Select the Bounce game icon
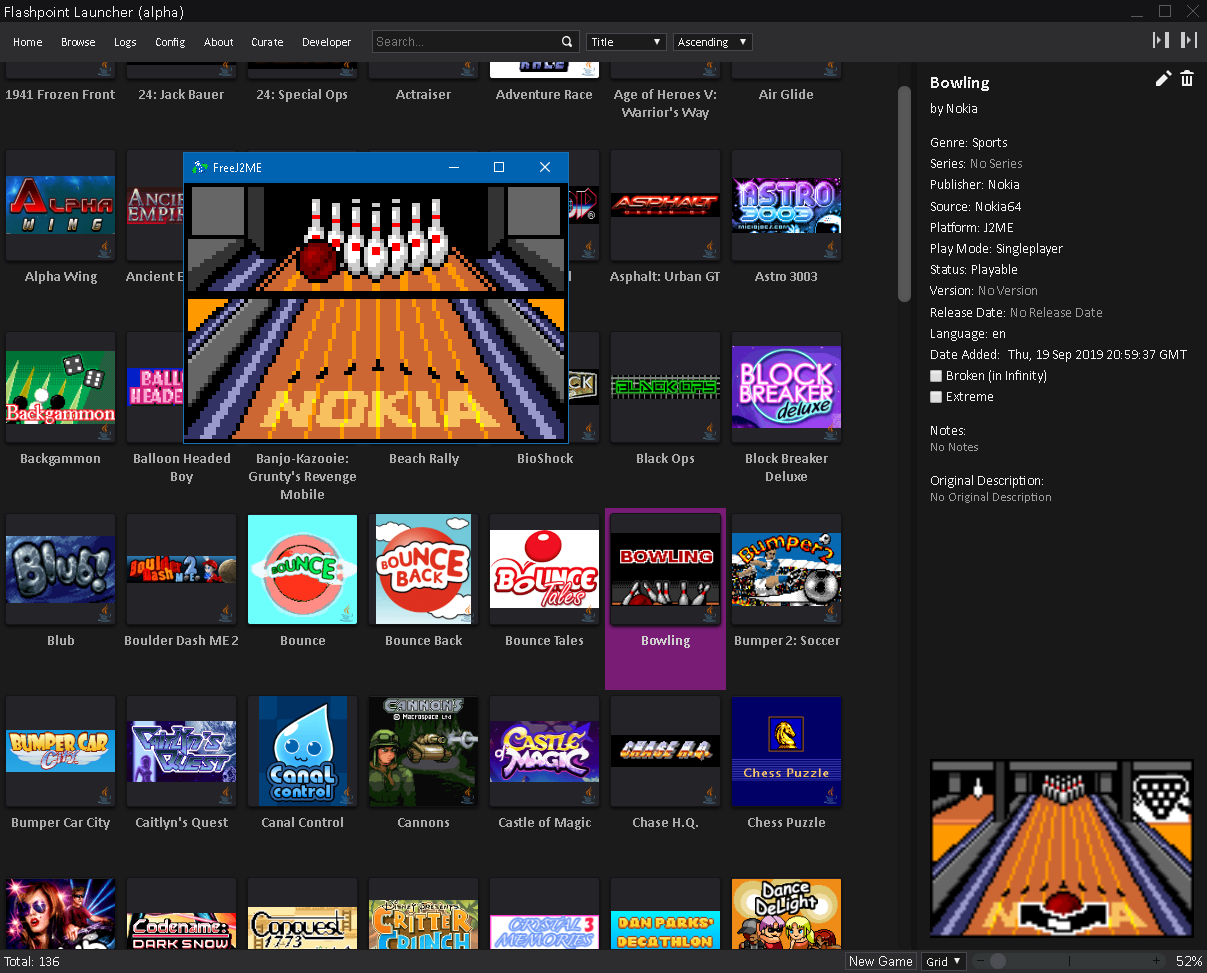Viewport: 1207px width, 973px height. pos(303,569)
